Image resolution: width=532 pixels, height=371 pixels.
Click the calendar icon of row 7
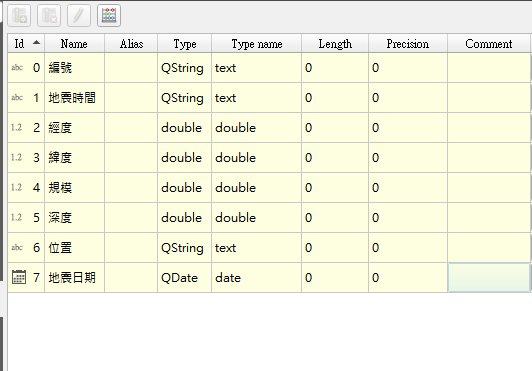click(x=19, y=277)
